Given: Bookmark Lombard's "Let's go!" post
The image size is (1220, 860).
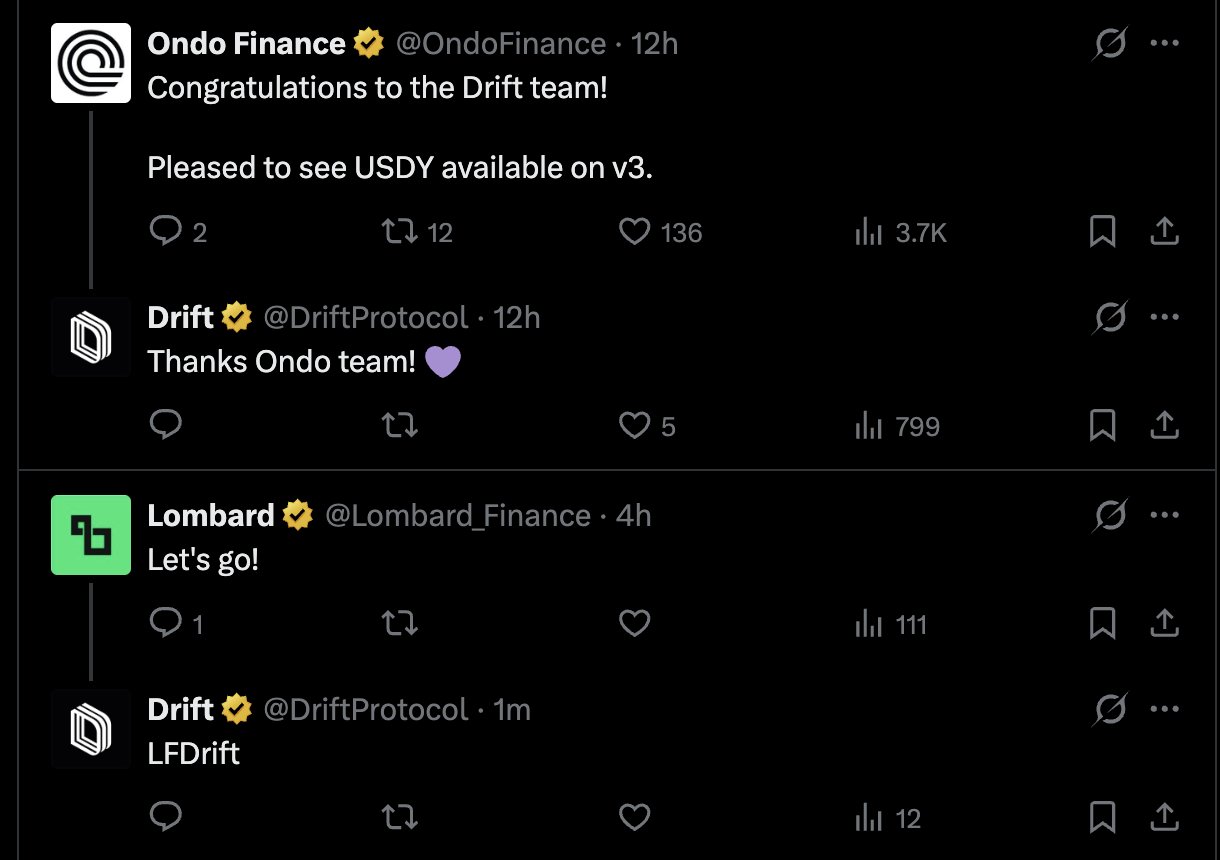Looking at the screenshot, I should point(1102,624).
